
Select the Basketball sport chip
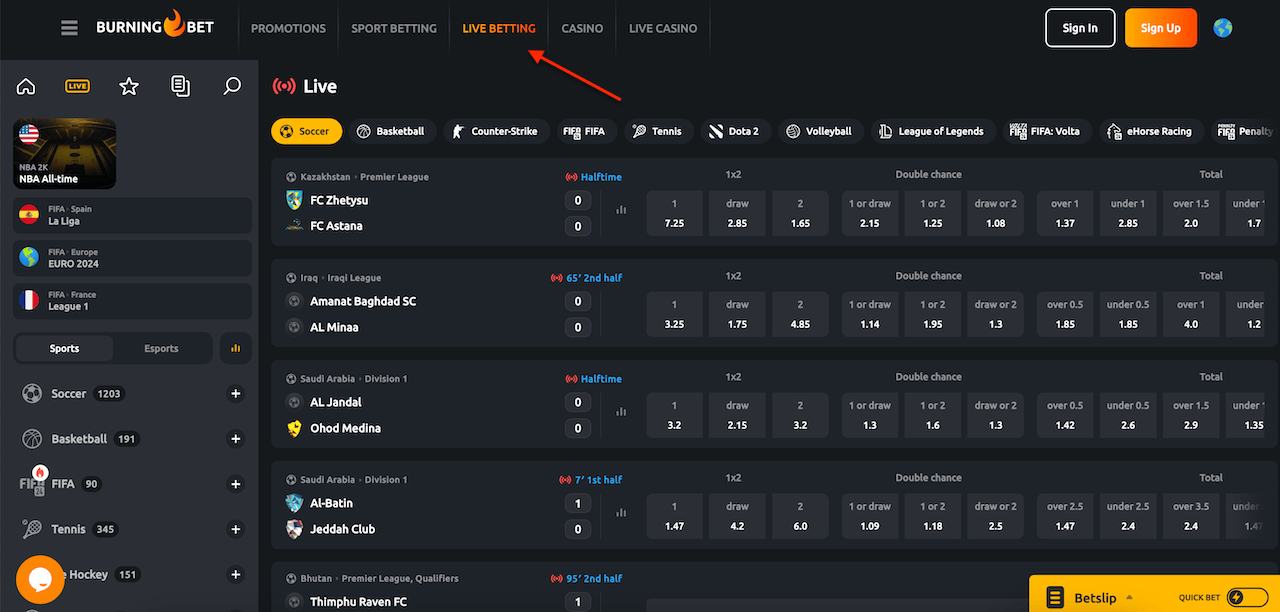[x=392, y=131]
